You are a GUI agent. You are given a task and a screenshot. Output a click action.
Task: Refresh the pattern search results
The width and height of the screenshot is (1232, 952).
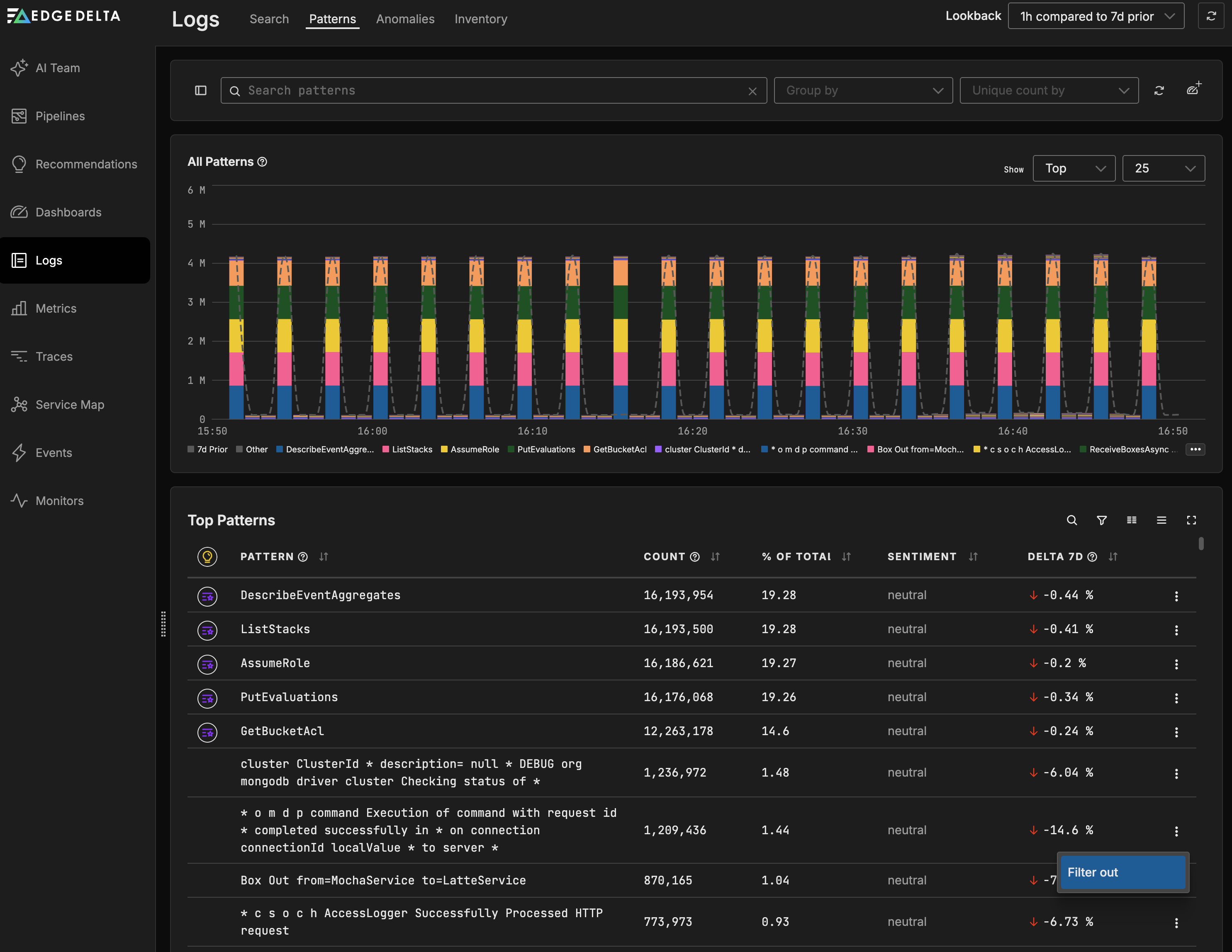point(1160,90)
